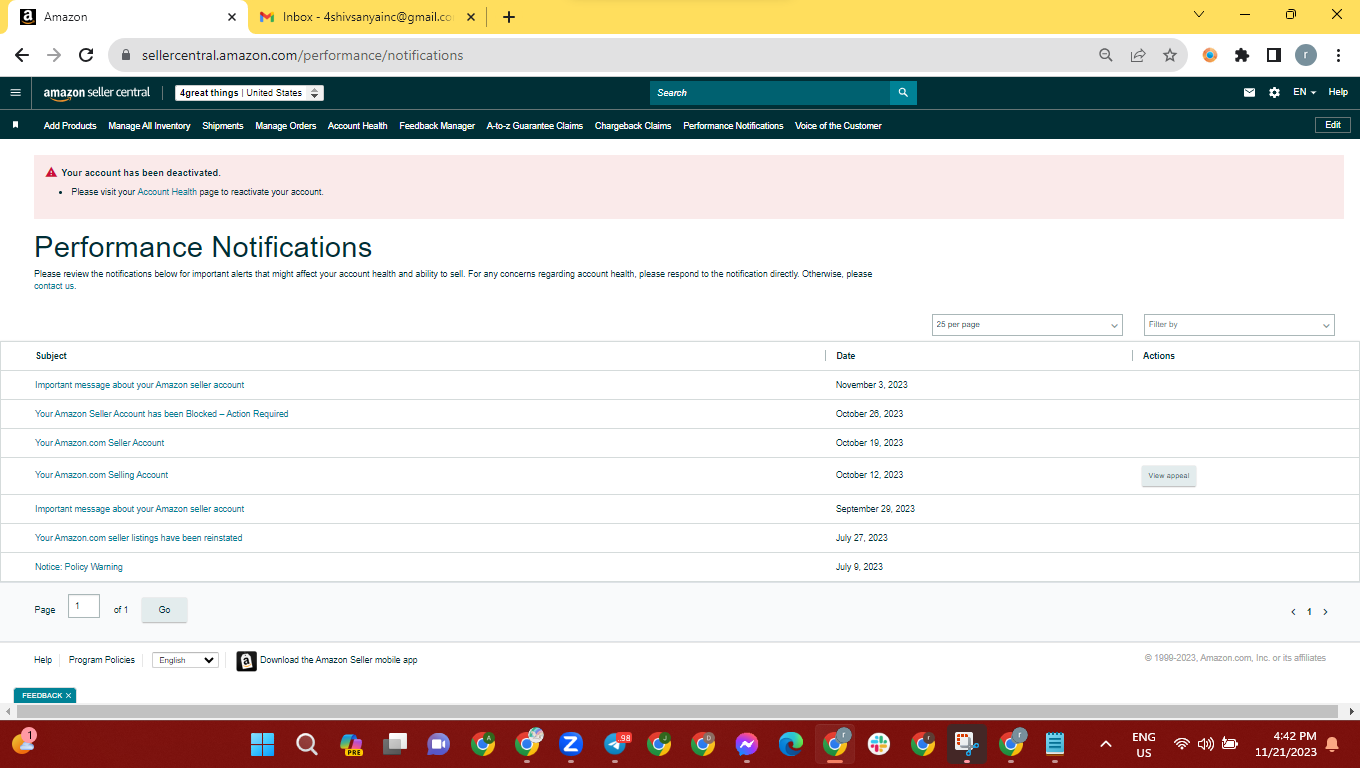Click the Go button next to the page box
Screen dimensions: 1360x768
(x=164, y=610)
